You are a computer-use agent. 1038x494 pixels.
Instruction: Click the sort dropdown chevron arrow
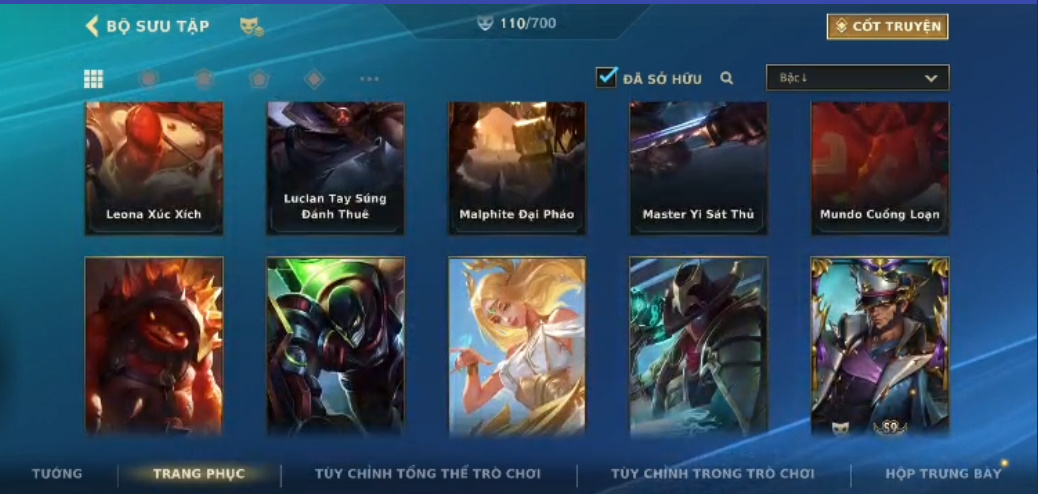point(931,78)
